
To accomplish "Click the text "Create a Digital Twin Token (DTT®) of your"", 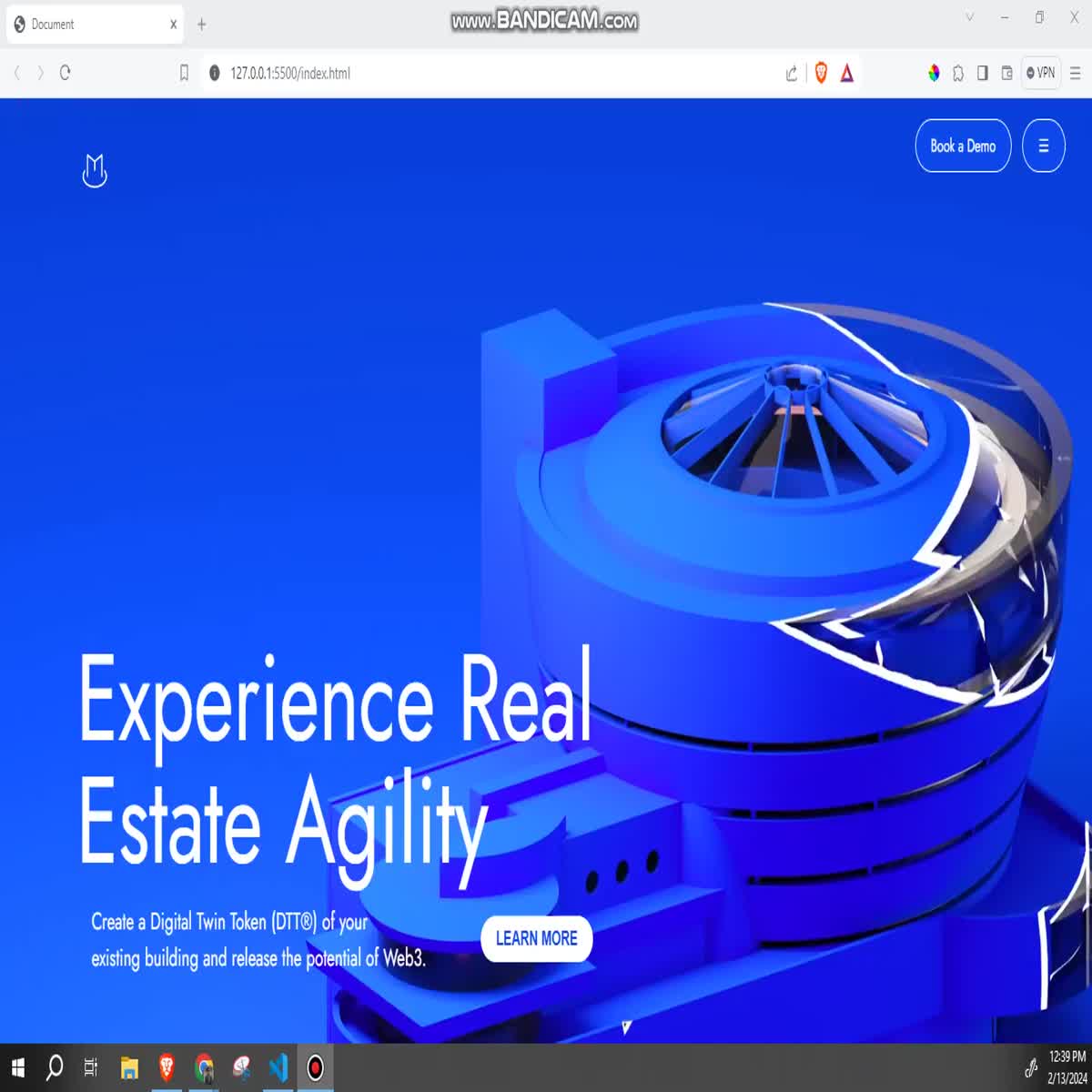I will click(229, 922).
